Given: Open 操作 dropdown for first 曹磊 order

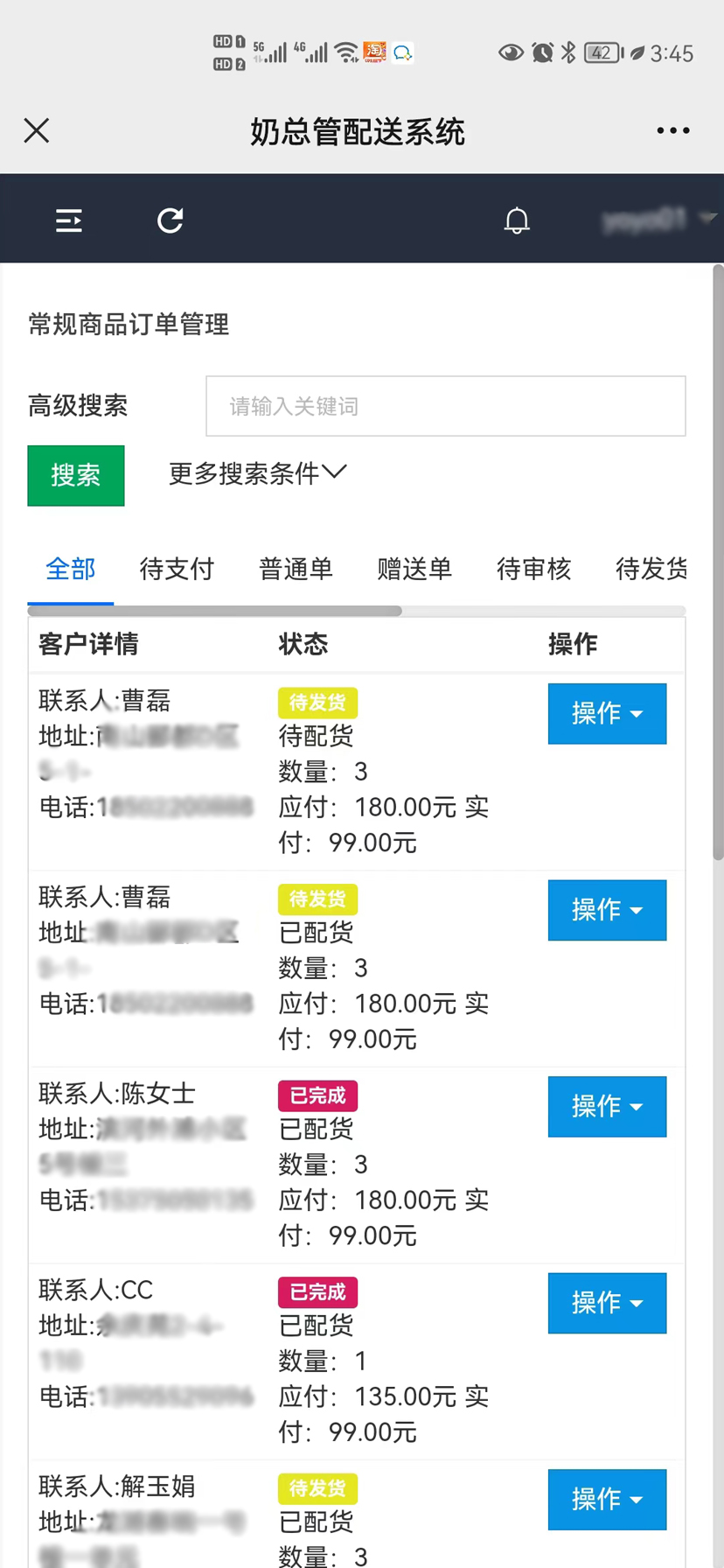Looking at the screenshot, I should pos(607,714).
